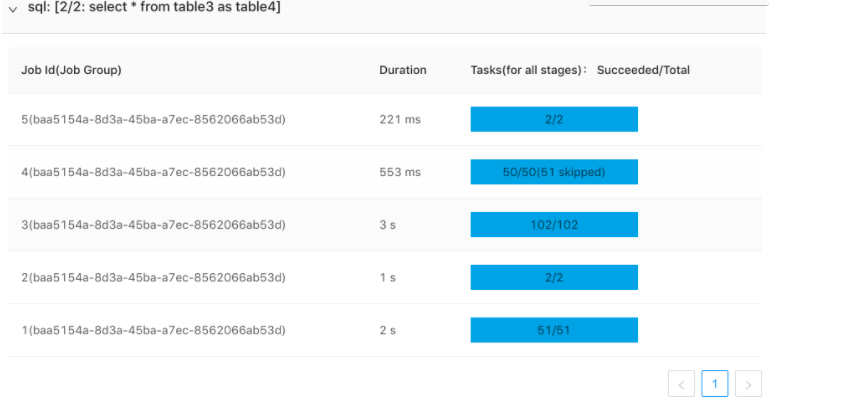This screenshot has width=849, height=410.
Task: Click the Duration column header
Action: coord(403,70)
